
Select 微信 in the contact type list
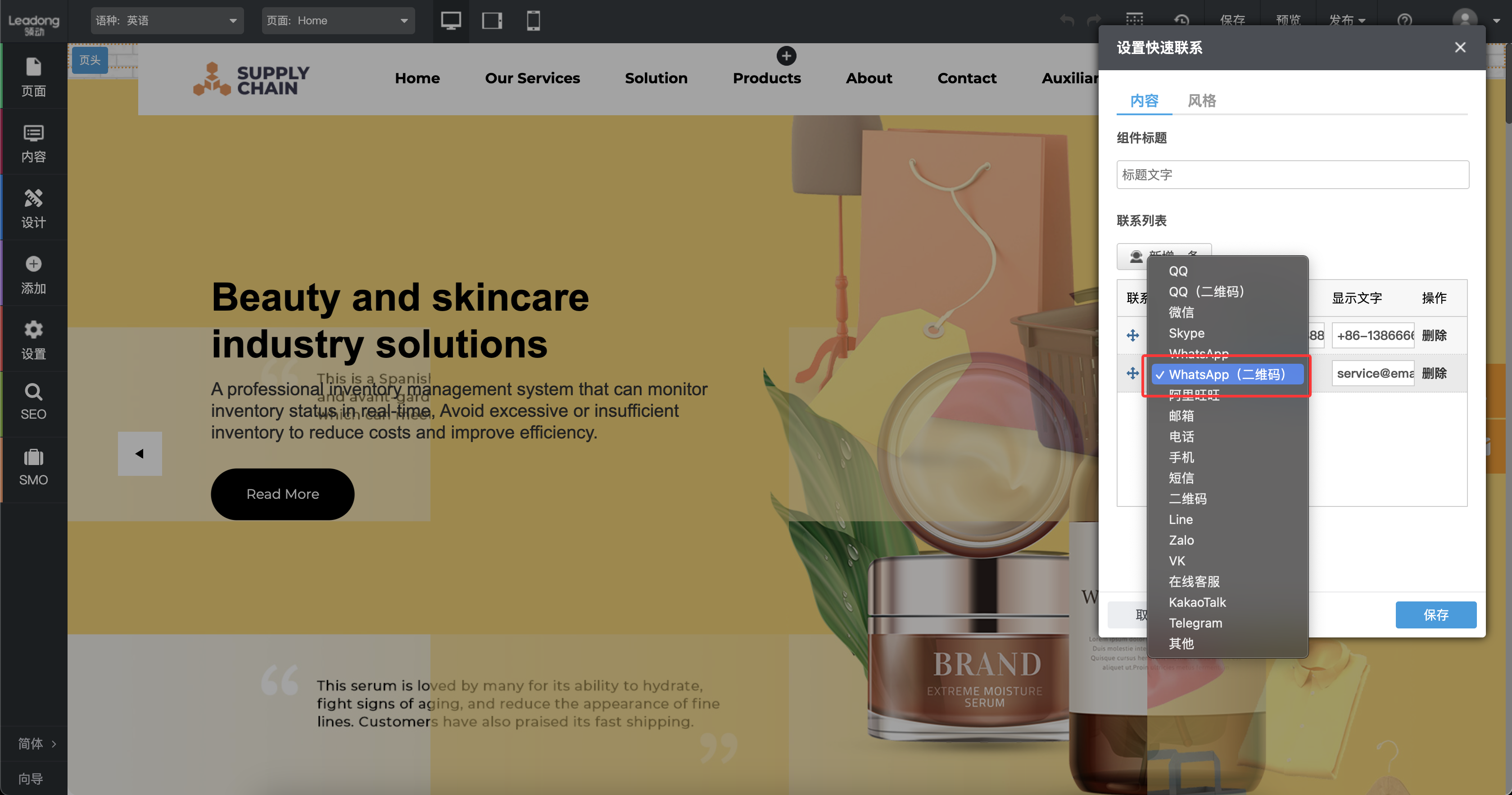[x=1181, y=312]
